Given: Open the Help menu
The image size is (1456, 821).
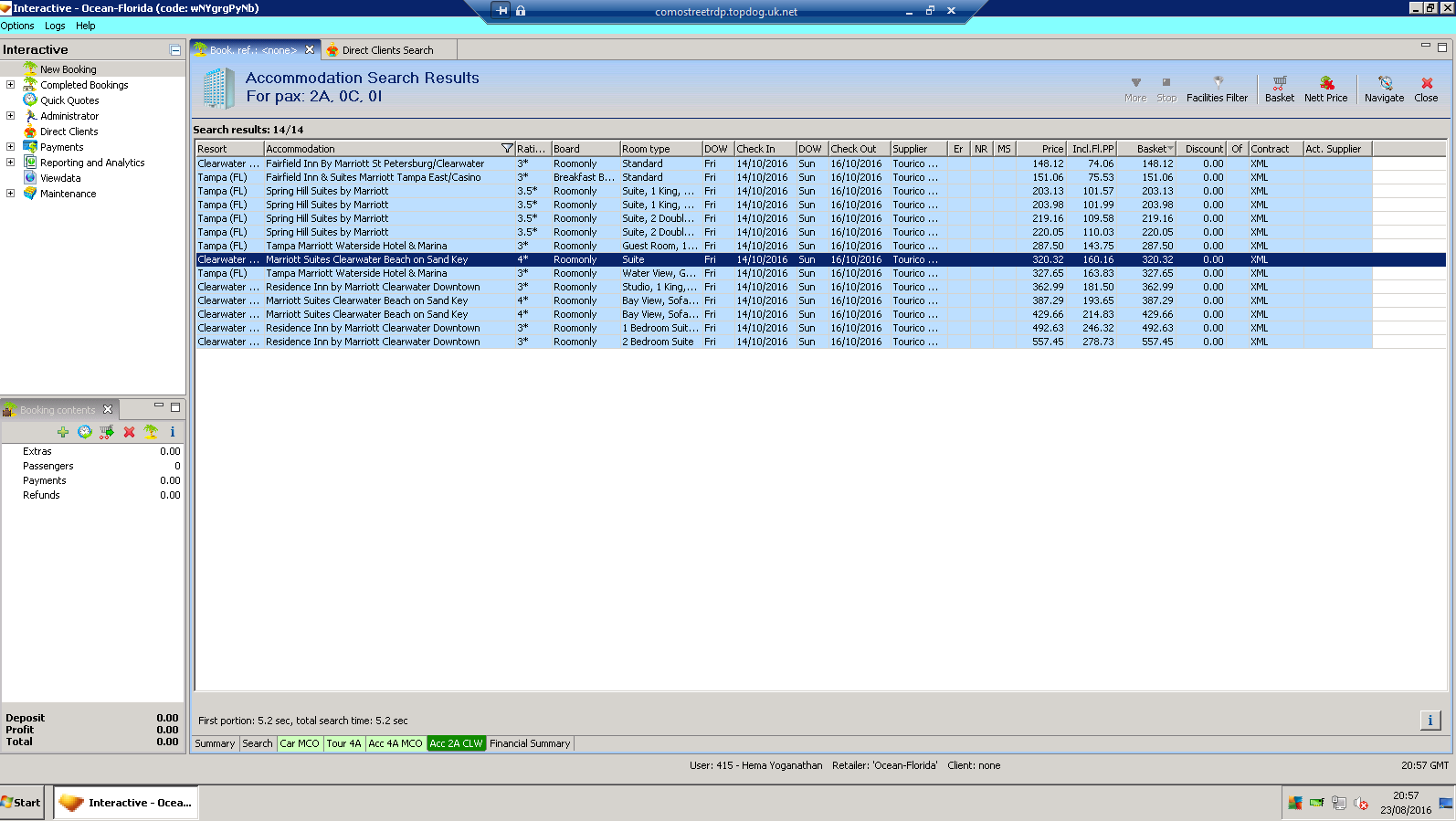Looking at the screenshot, I should (86, 26).
